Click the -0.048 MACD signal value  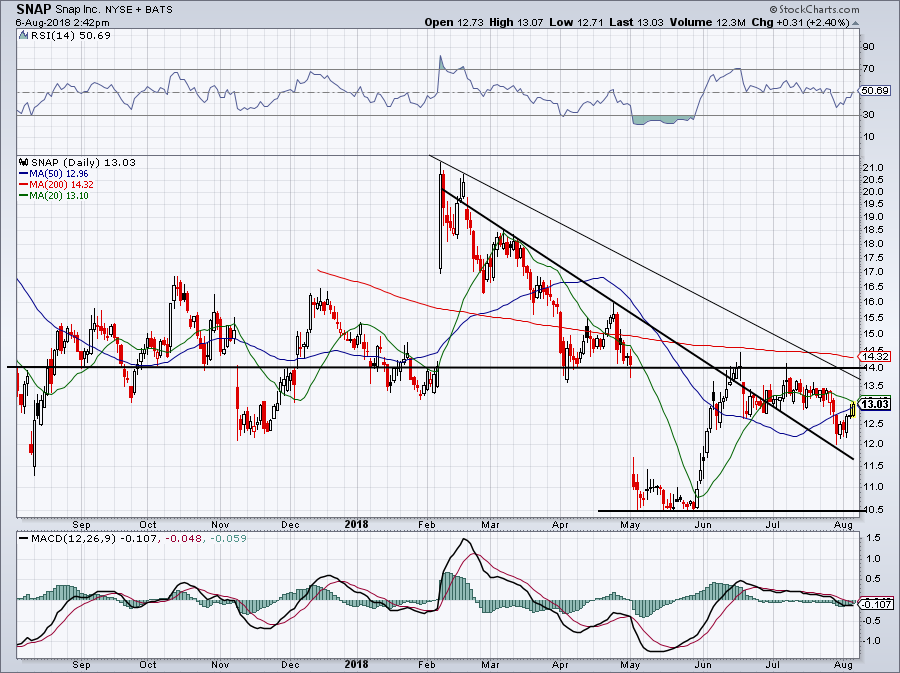click(x=182, y=538)
